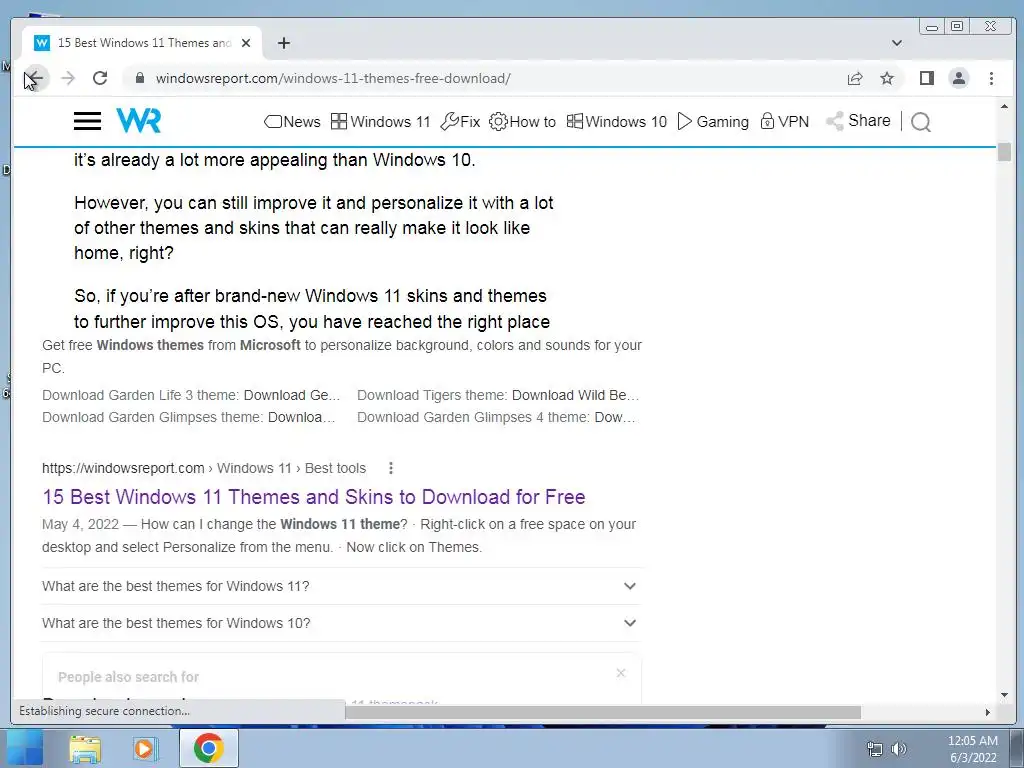
Task: Open more options for windowsreport.com result
Action: 391,468
